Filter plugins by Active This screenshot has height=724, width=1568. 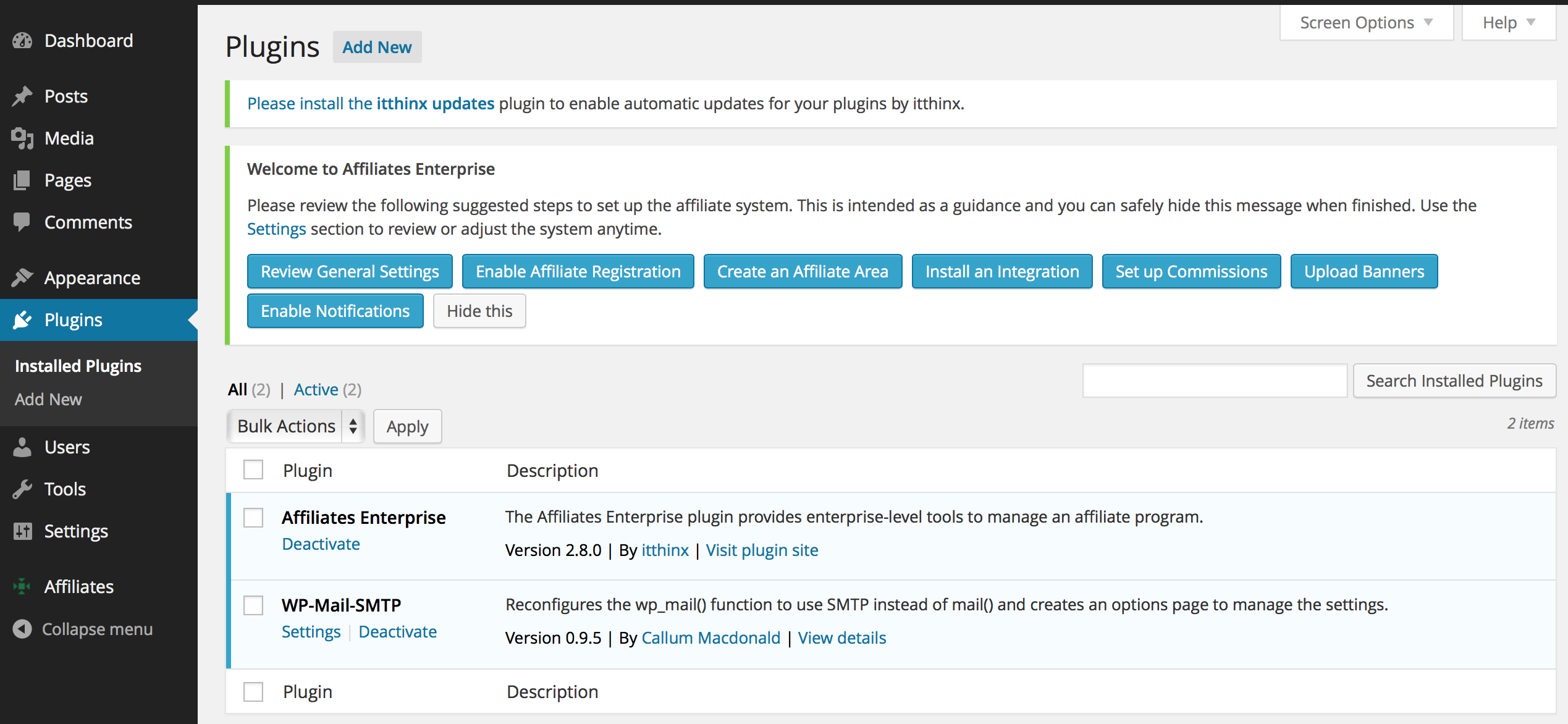coord(316,390)
